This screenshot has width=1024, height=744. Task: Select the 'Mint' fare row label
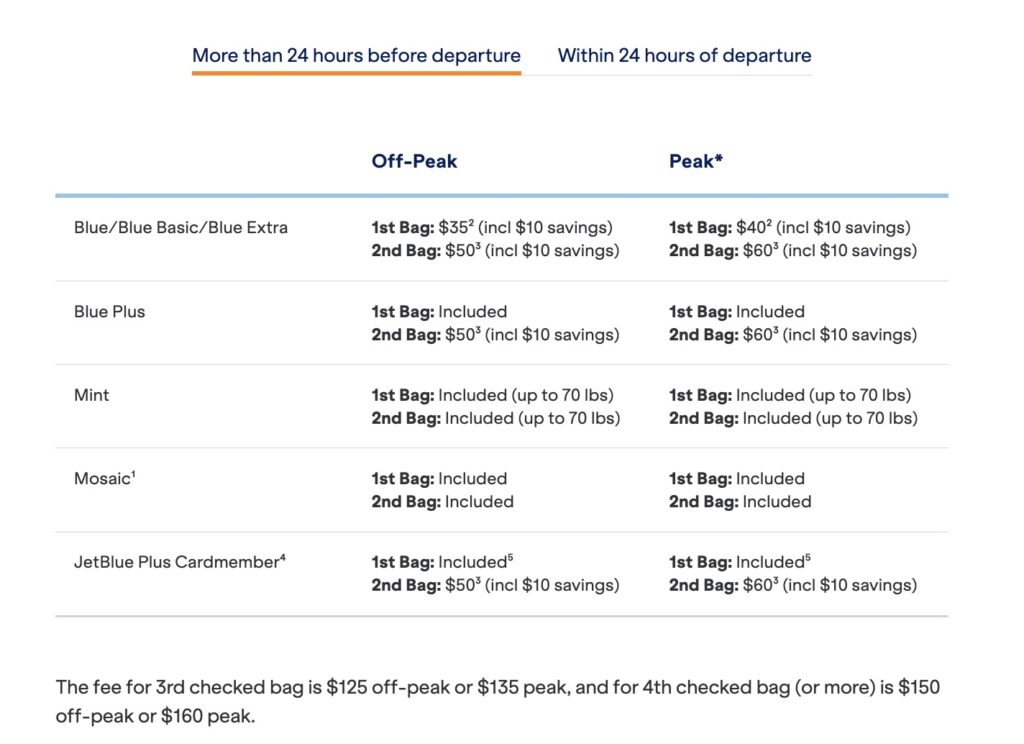tap(91, 395)
